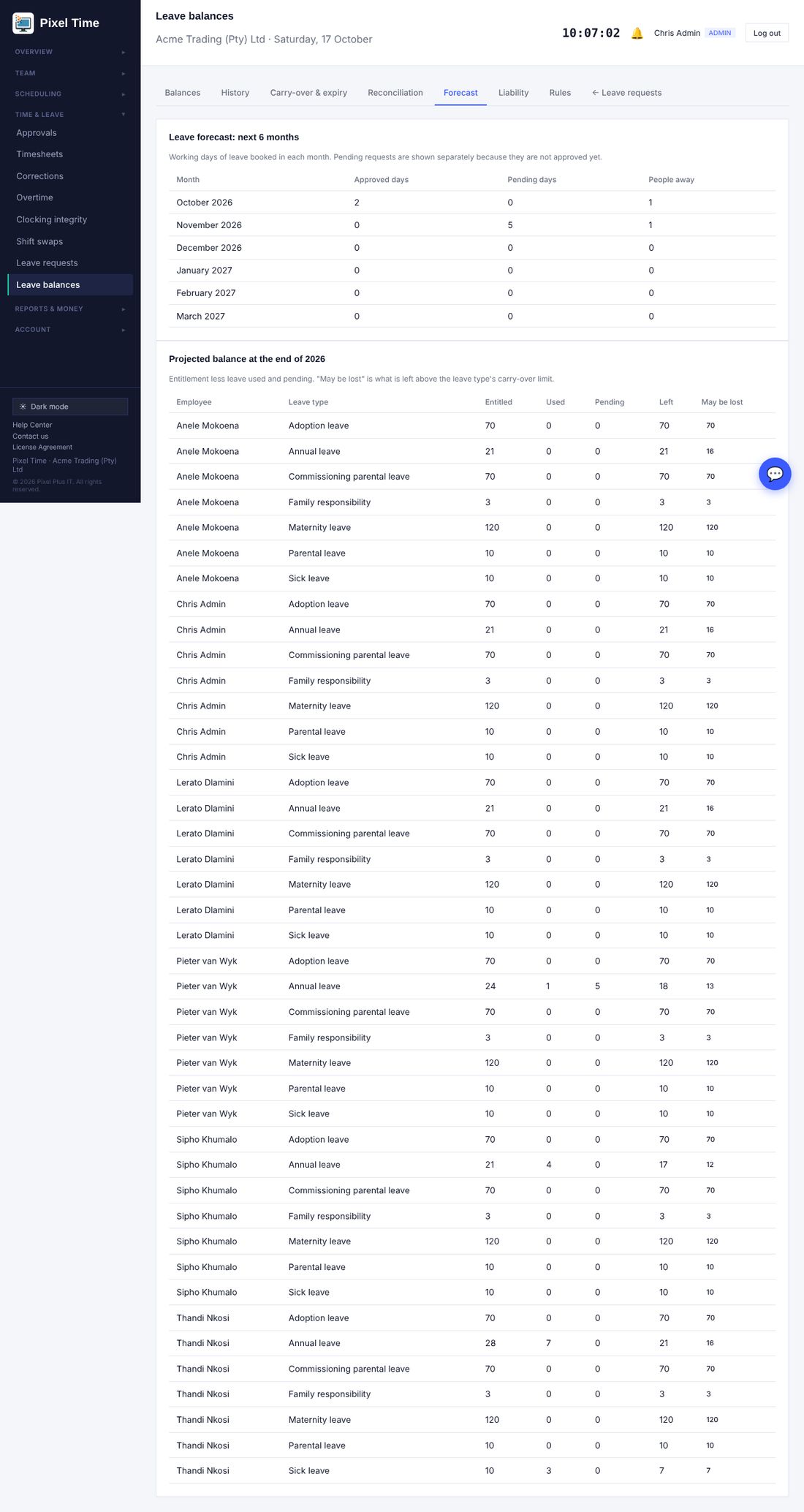
Task: View the Rules tab
Action: click(x=561, y=93)
